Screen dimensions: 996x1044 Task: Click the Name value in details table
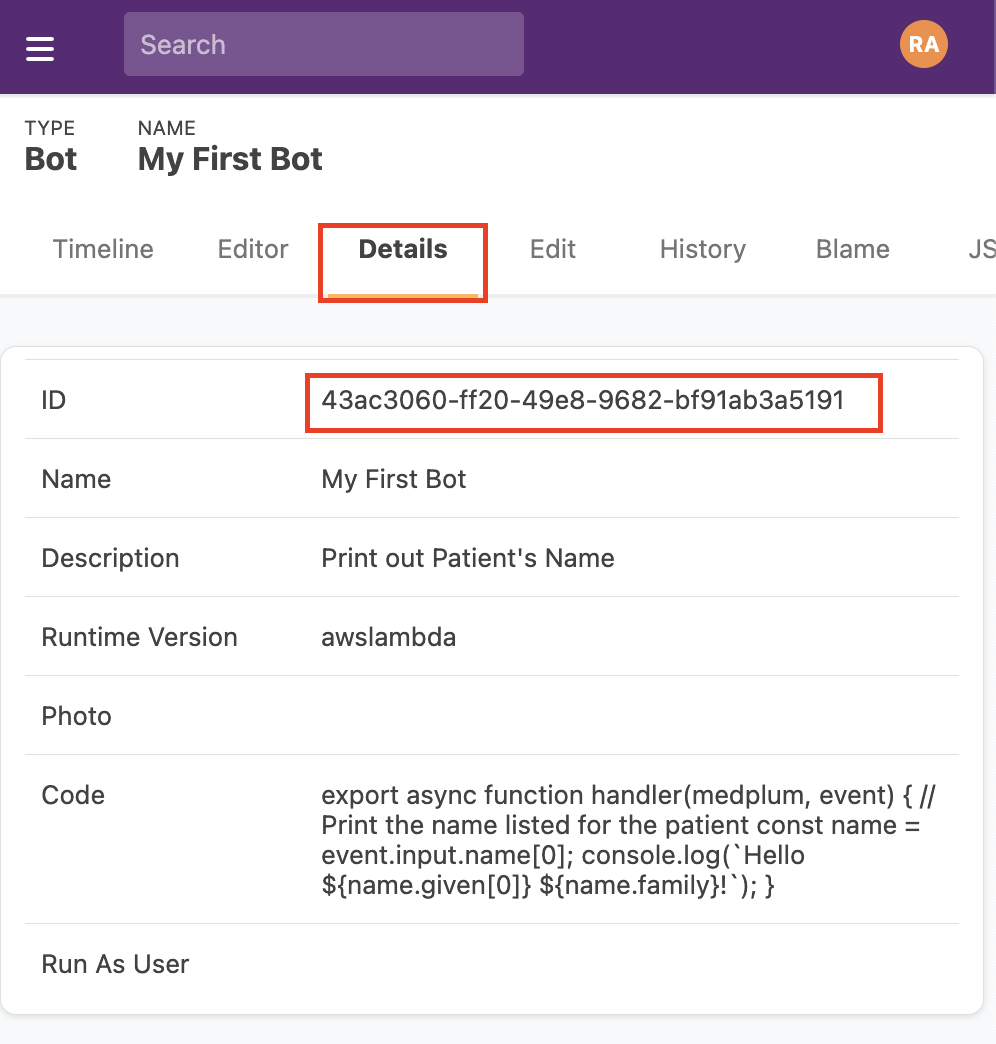coord(394,479)
